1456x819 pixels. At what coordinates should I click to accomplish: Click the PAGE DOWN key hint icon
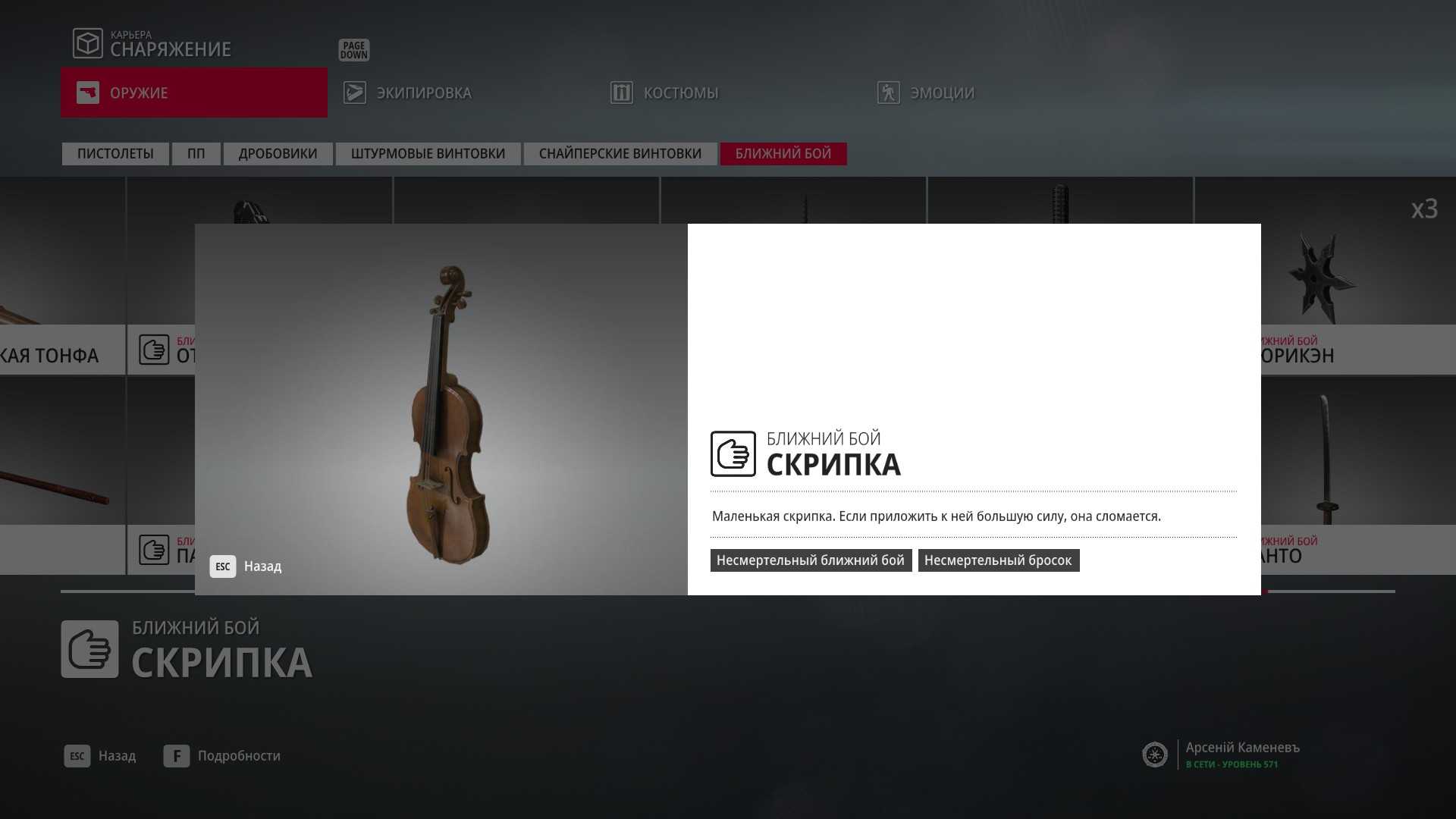point(353,50)
